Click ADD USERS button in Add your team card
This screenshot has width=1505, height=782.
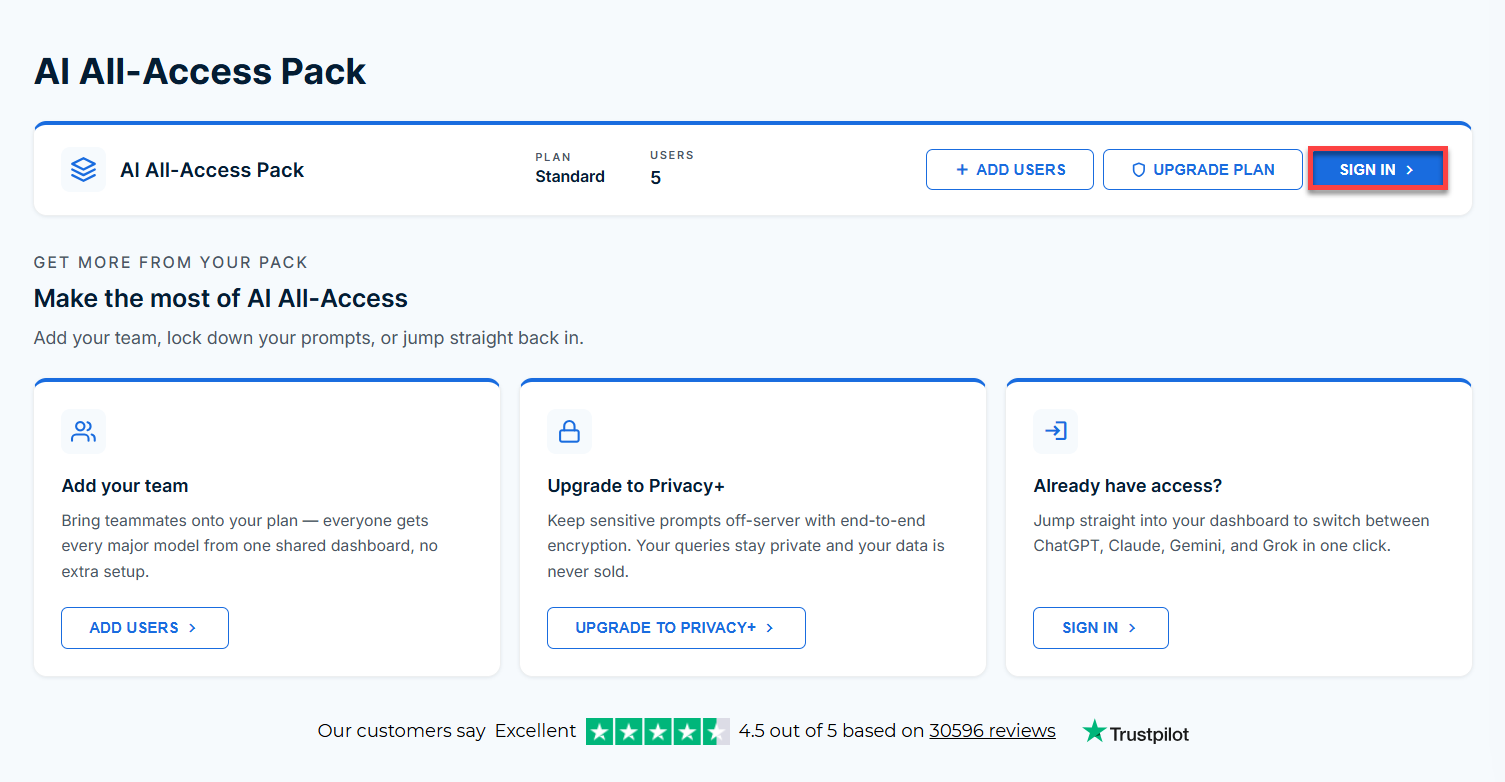[145, 628]
